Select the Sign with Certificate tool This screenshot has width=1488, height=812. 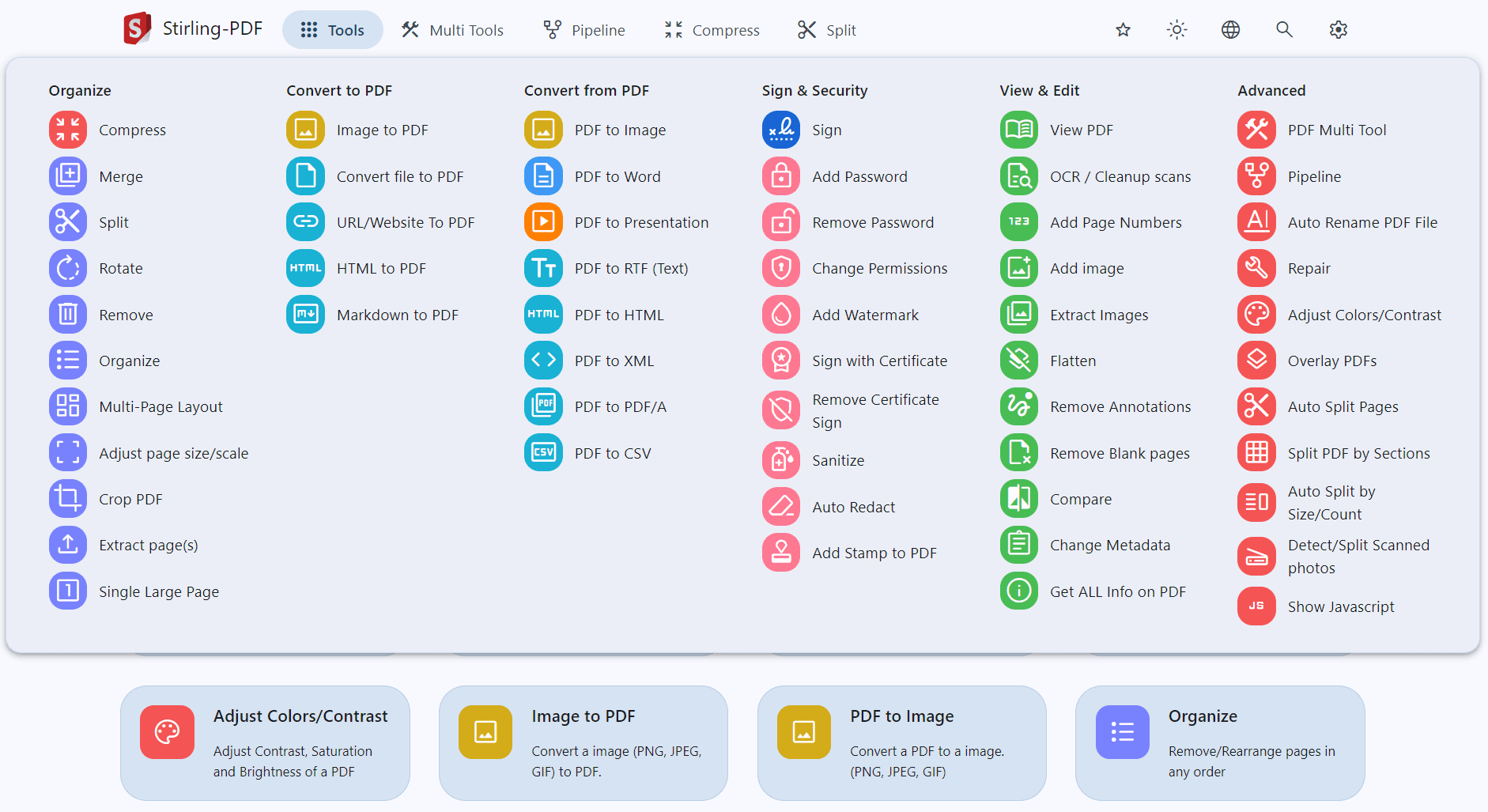[878, 360]
